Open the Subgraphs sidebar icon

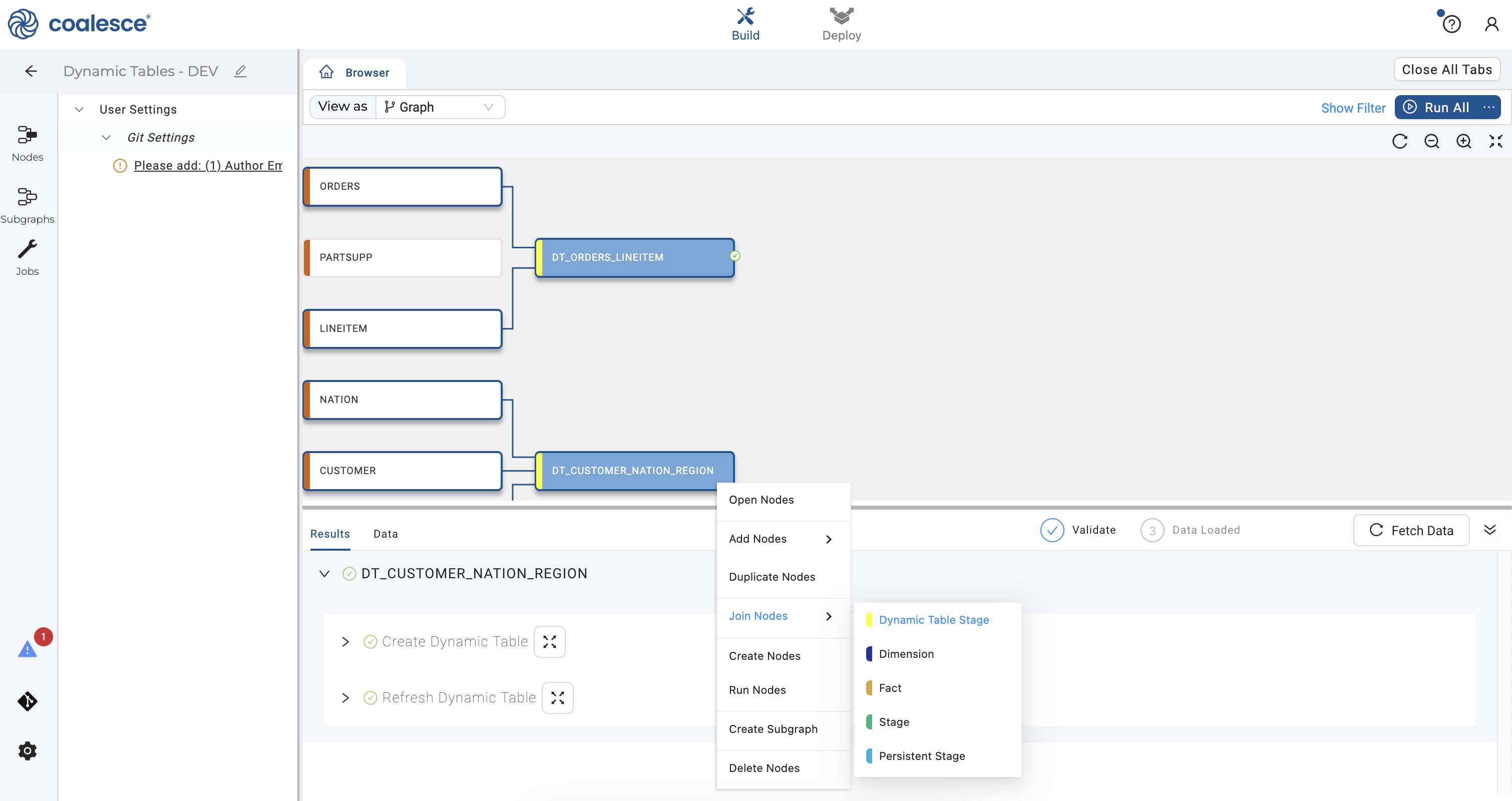[x=27, y=197]
